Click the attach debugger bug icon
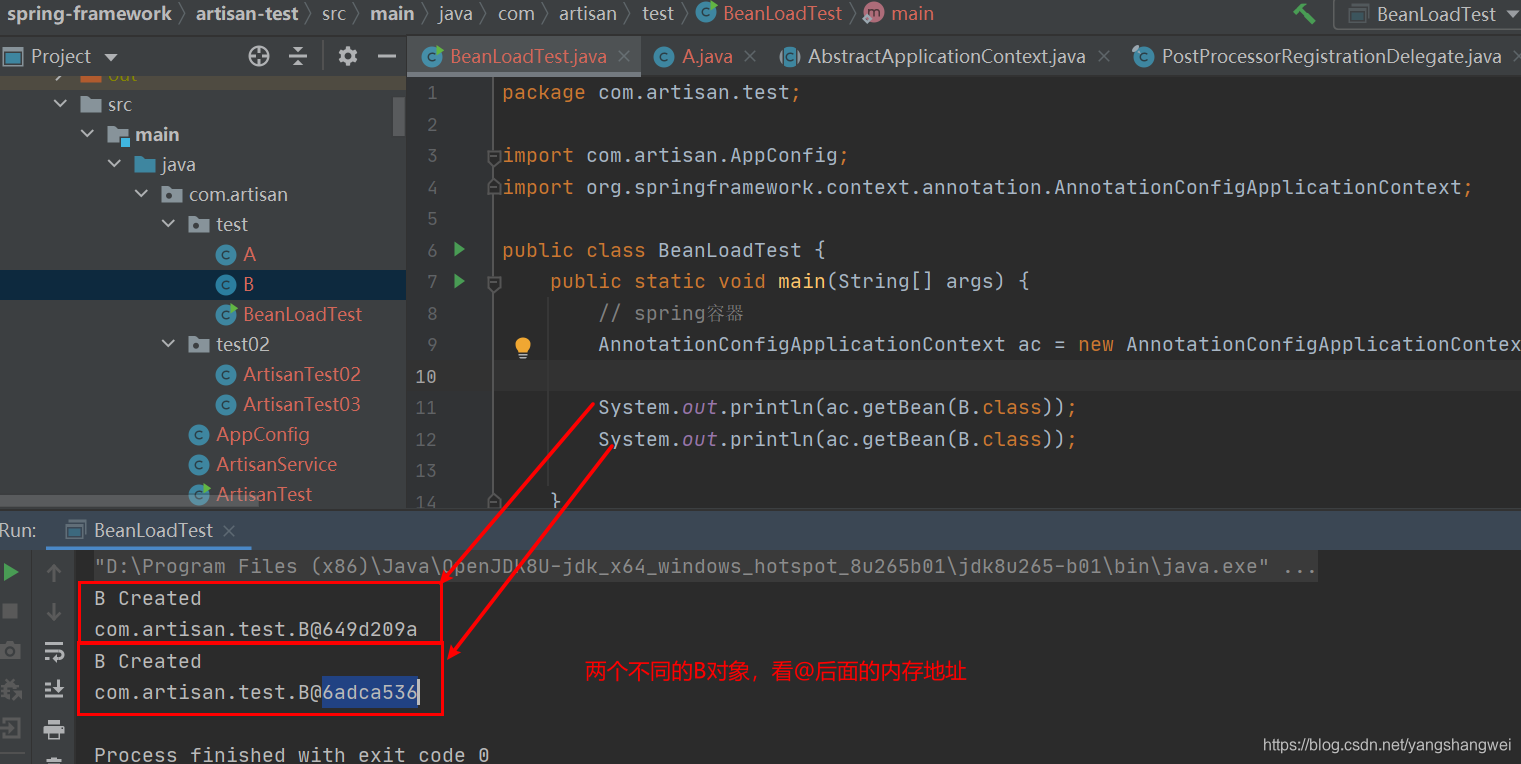 click(11, 690)
